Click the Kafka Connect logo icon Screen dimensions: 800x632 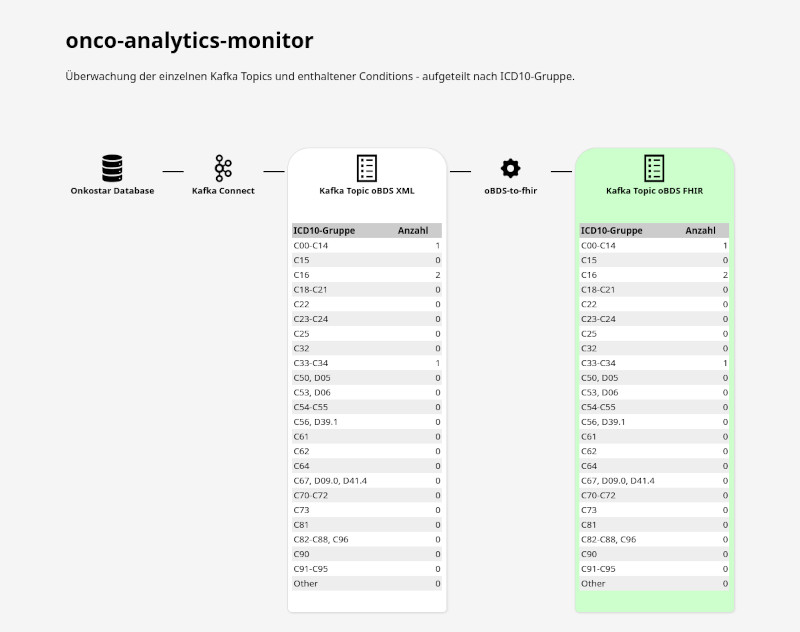pyautogui.click(x=223, y=168)
